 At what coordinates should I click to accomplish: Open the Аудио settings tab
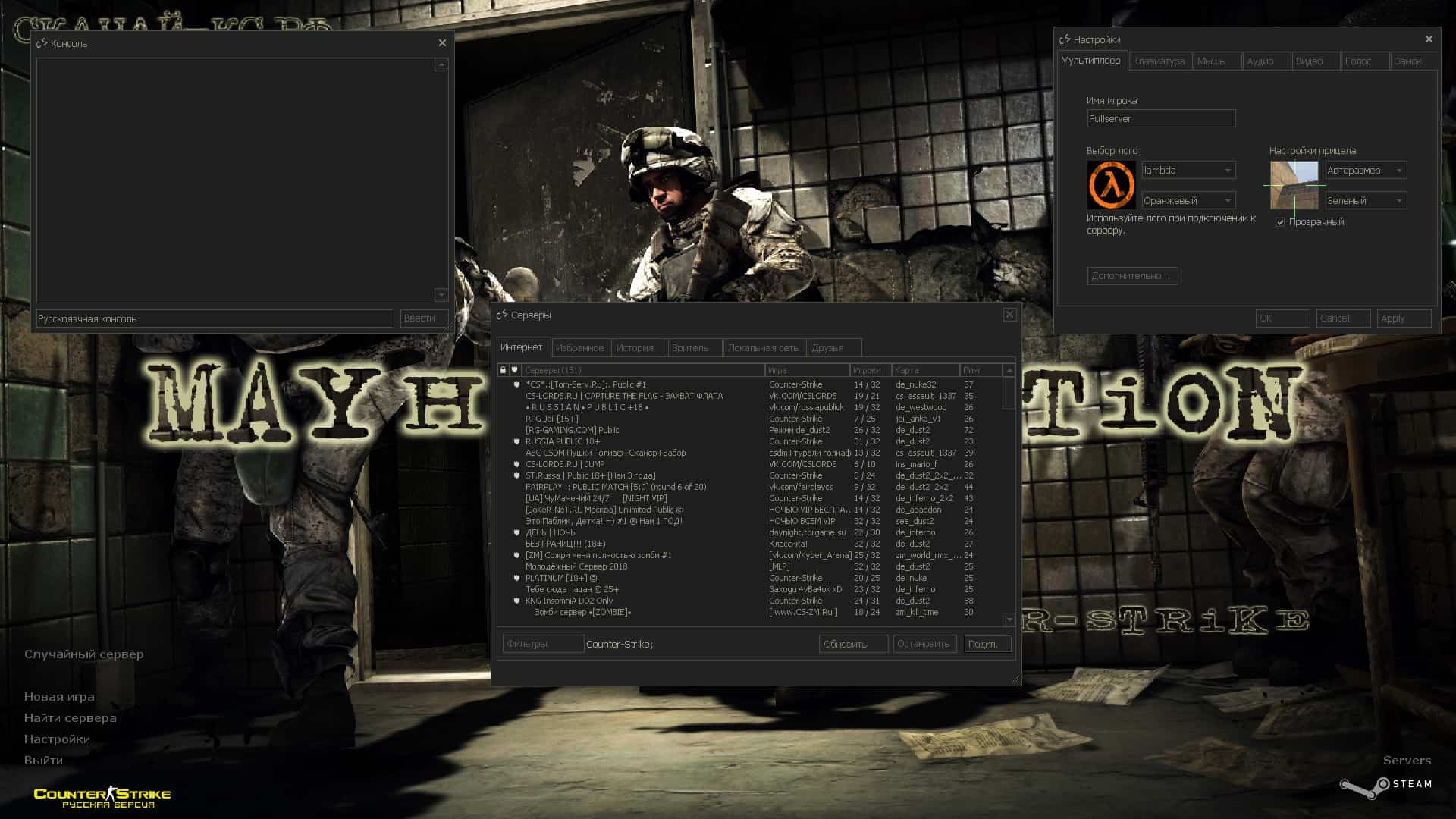(1266, 61)
